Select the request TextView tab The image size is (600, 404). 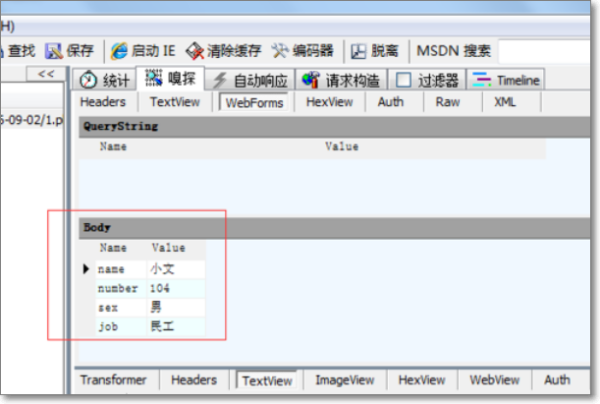(175, 102)
